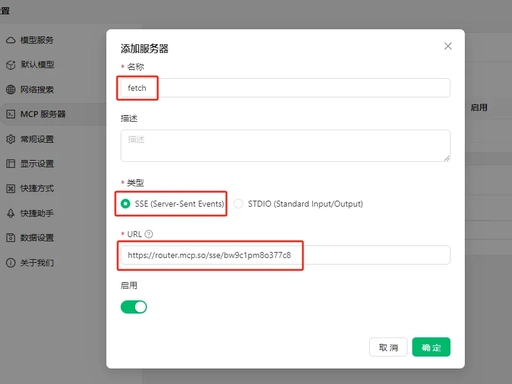The height and width of the screenshot is (384, 512).
Task: Click the 描述 text area
Action: pyautogui.click(x=285, y=146)
